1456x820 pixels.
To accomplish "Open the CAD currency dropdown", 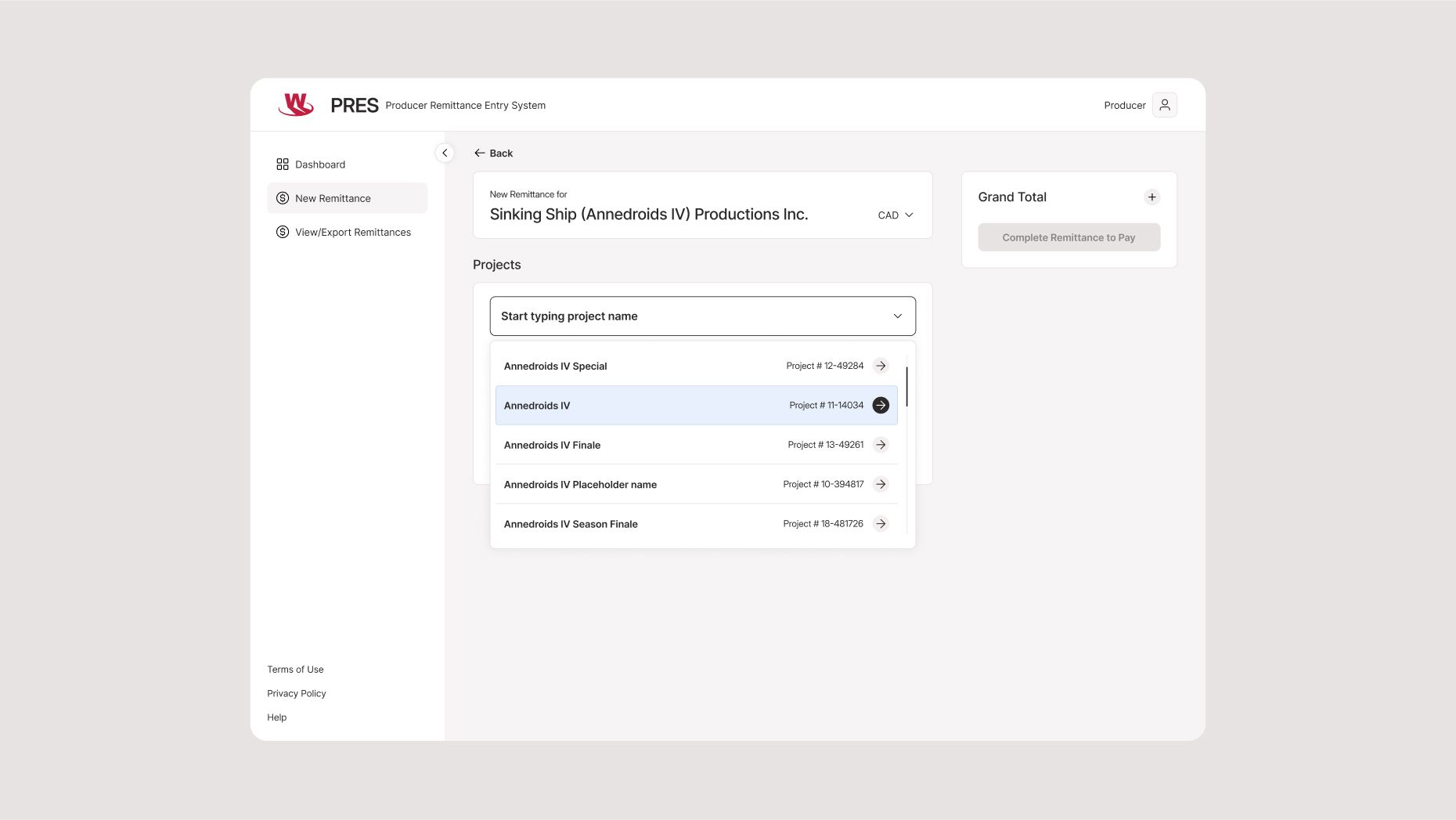I will [x=896, y=215].
